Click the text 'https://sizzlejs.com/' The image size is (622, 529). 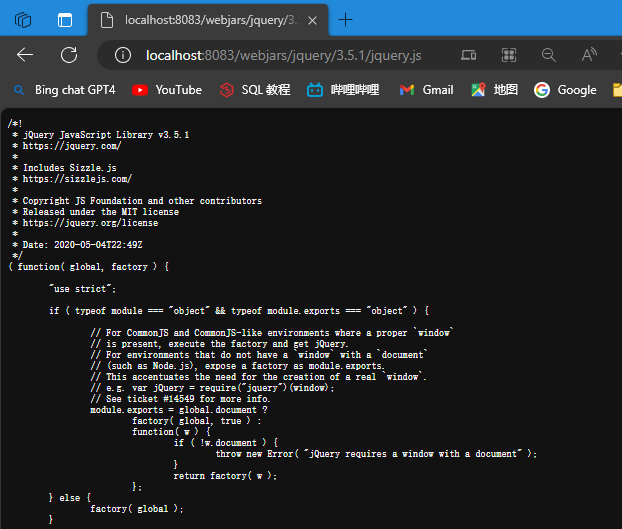(77, 179)
